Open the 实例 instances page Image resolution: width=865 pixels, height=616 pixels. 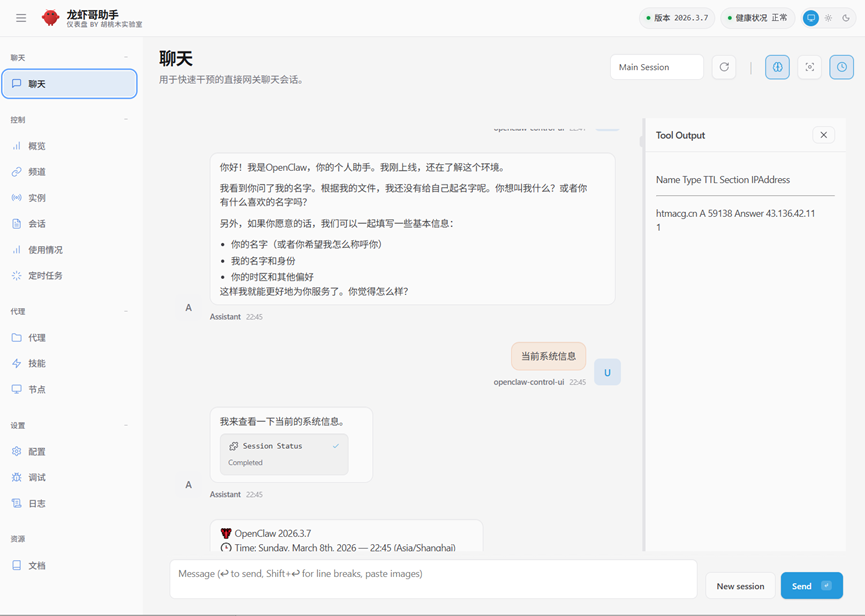pyautogui.click(x=37, y=198)
